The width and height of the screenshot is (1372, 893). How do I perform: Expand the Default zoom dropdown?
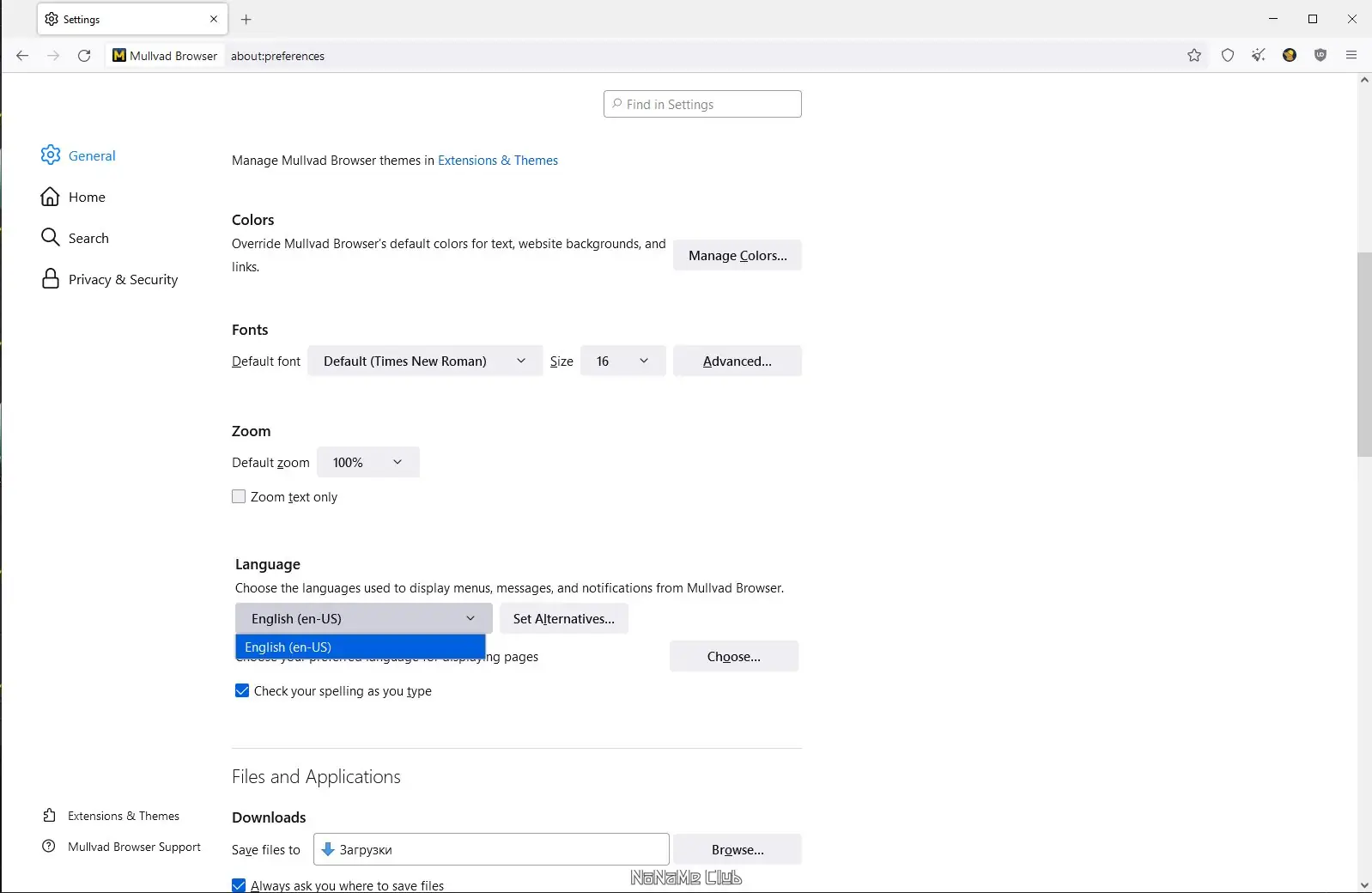click(368, 463)
